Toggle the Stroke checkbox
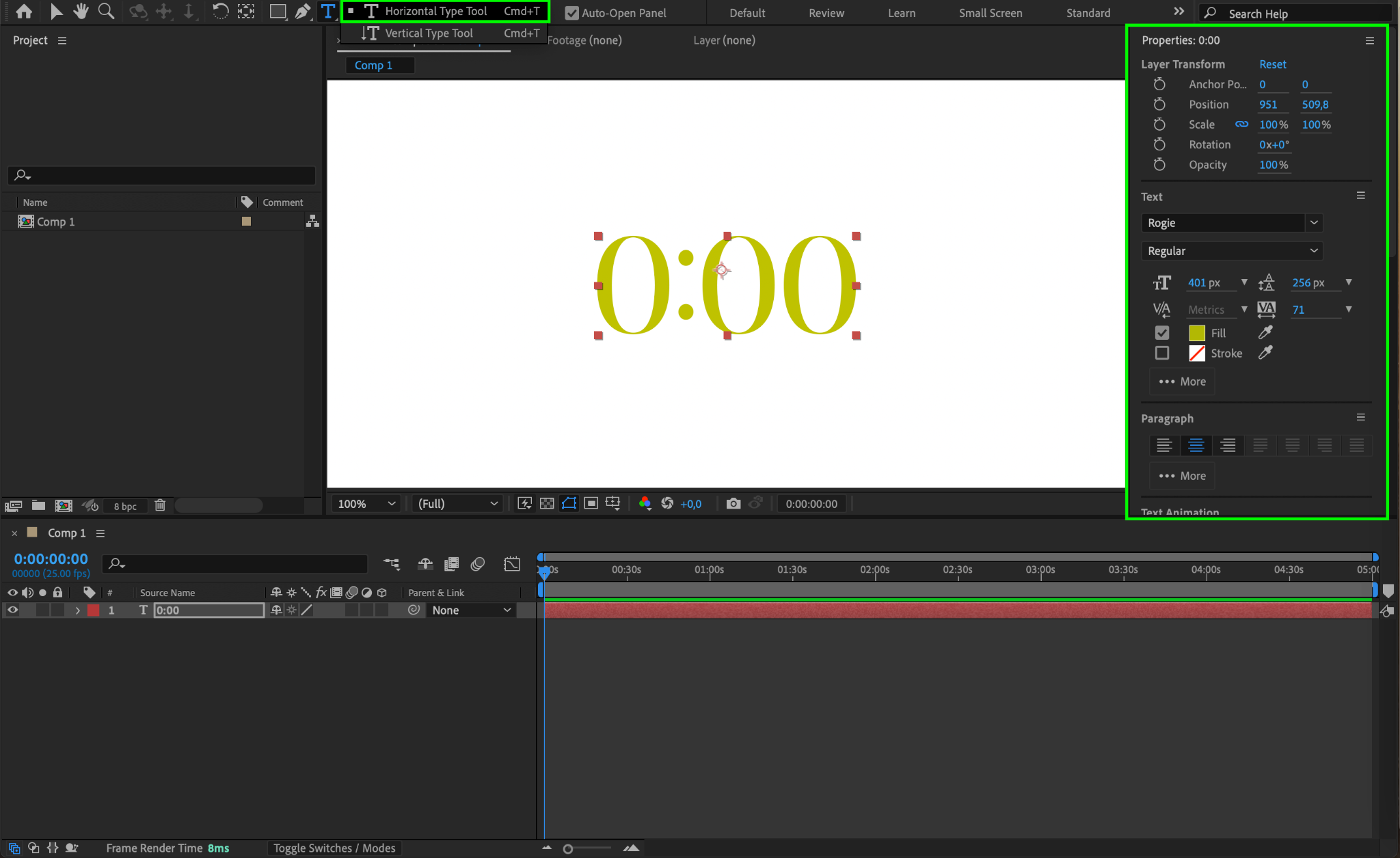Screen dimensions: 1400x858 coord(1162,353)
